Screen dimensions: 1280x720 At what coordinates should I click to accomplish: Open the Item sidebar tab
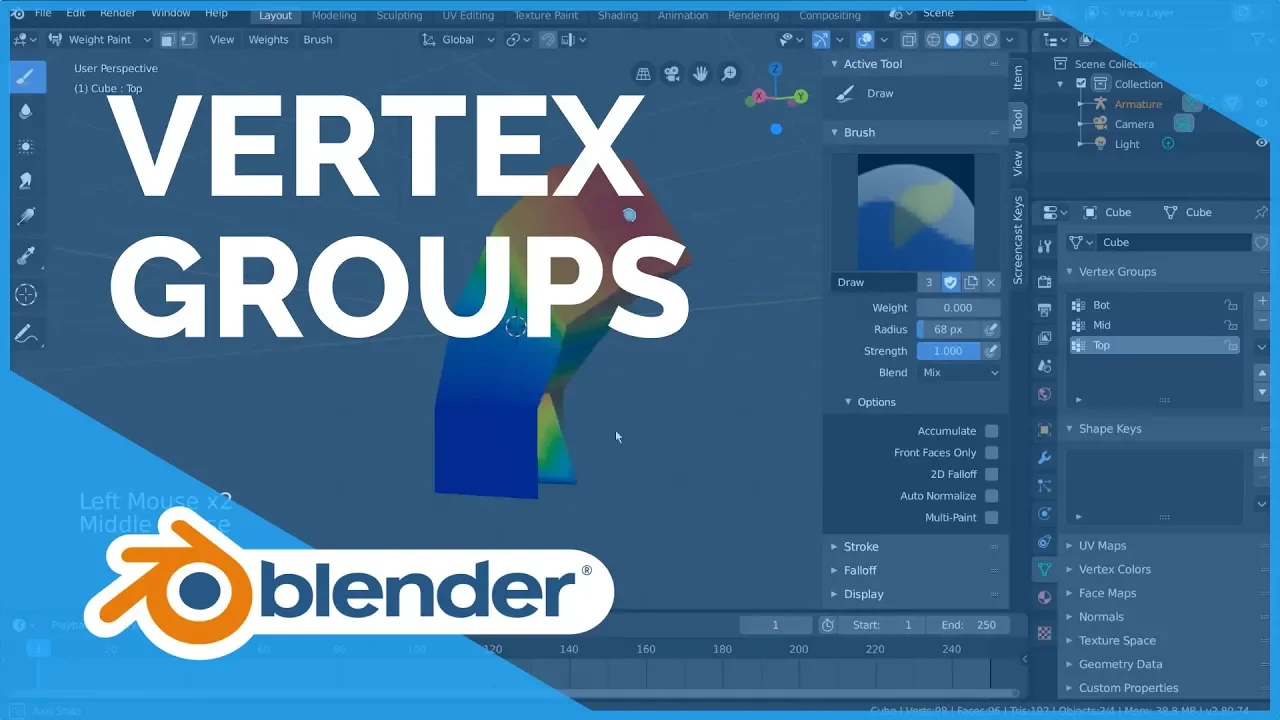[1018, 76]
